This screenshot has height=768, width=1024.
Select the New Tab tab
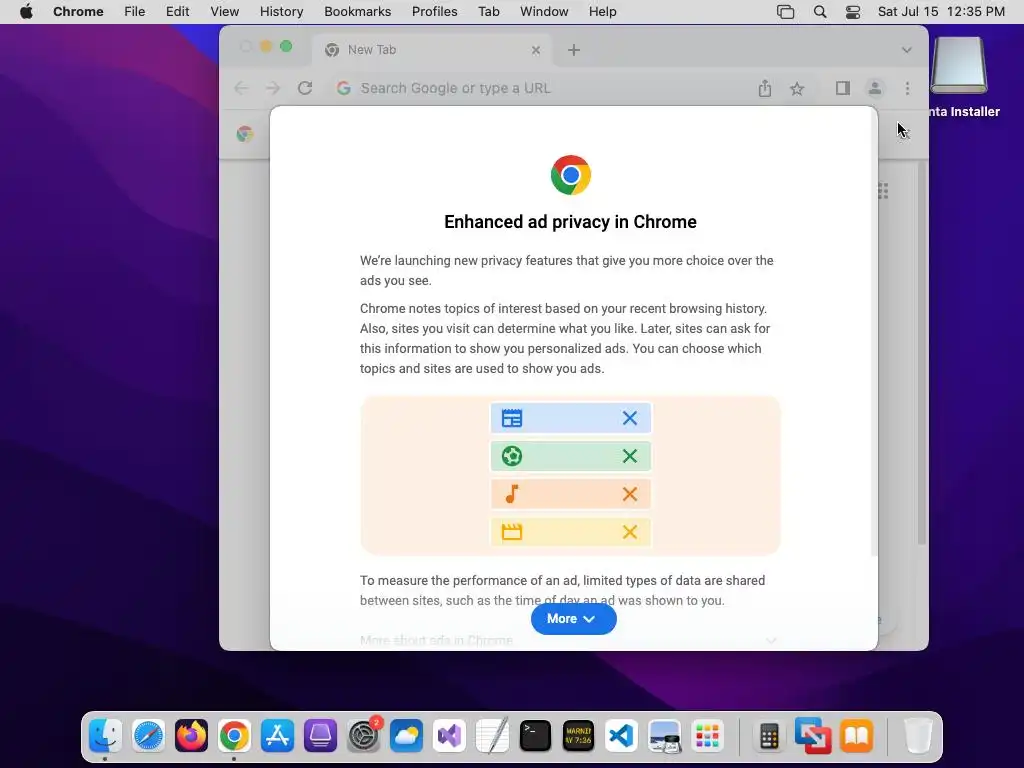click(x=431, y=50)
